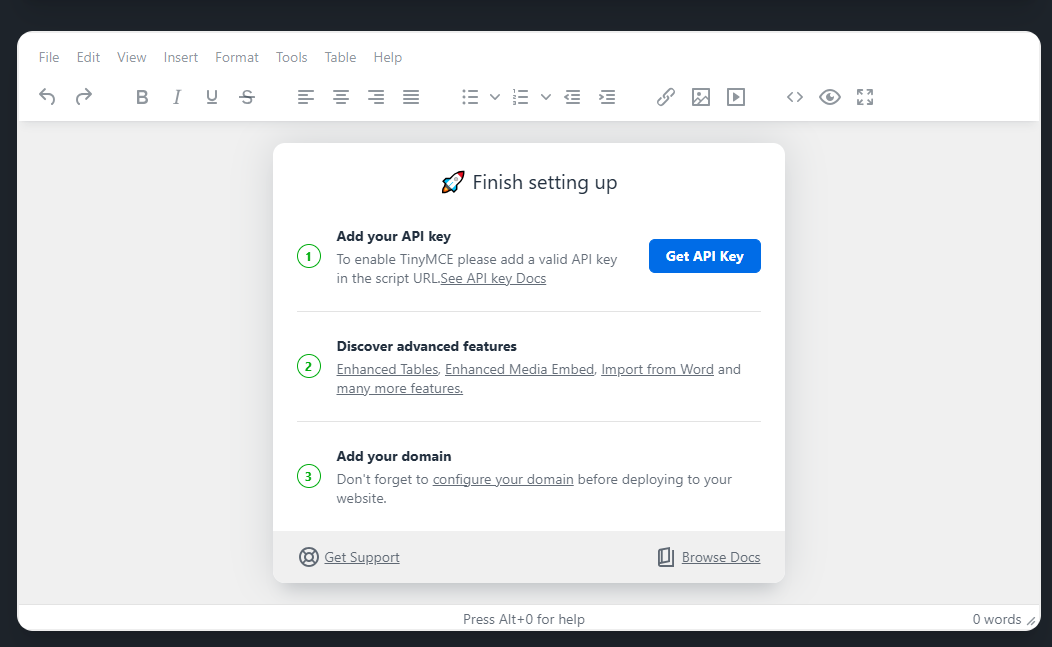Enter fullscreen mode with the expand icon
The image size is (1052, 647).
[865, 97]
